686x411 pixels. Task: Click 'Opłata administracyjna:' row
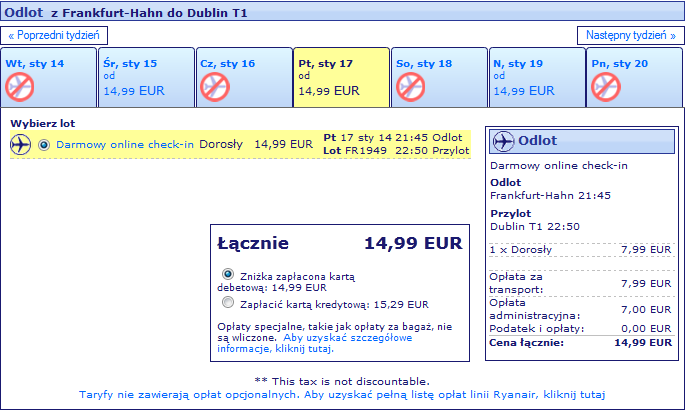pos(581,309)
